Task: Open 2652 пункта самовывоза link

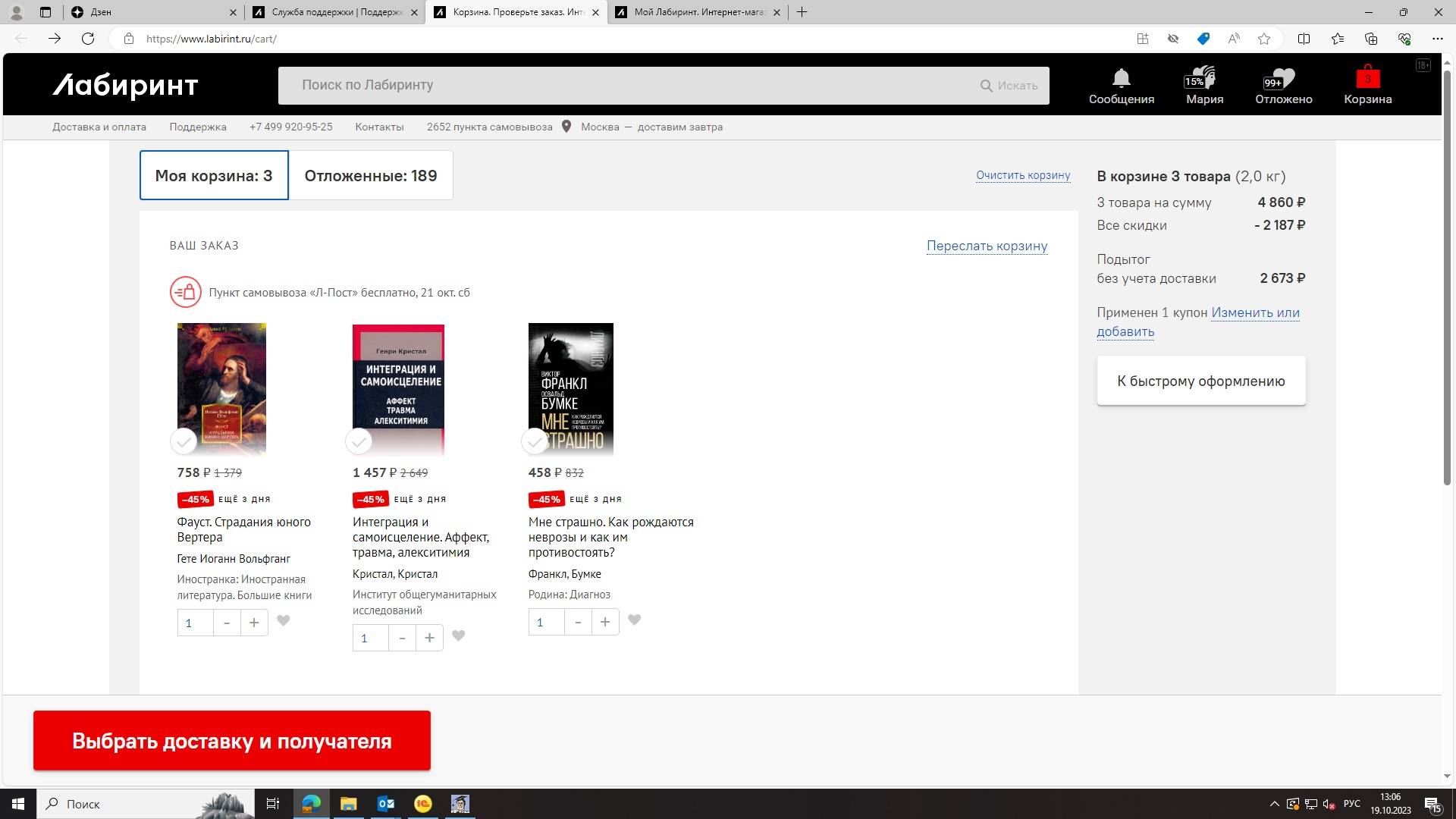Action: pos(489,127)
